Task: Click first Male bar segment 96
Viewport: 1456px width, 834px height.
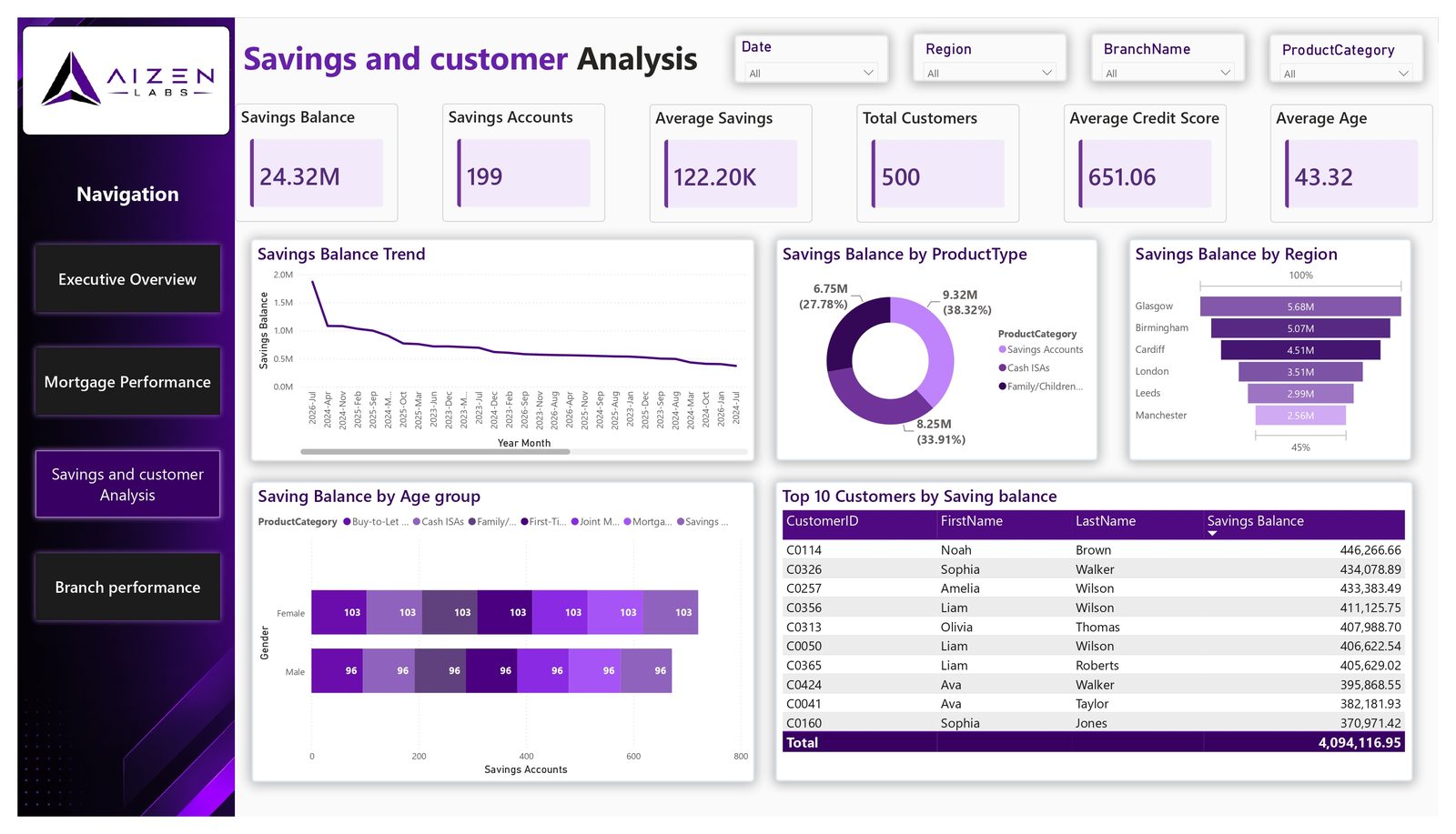Action: pyautogui.click(x=337, y=671)
